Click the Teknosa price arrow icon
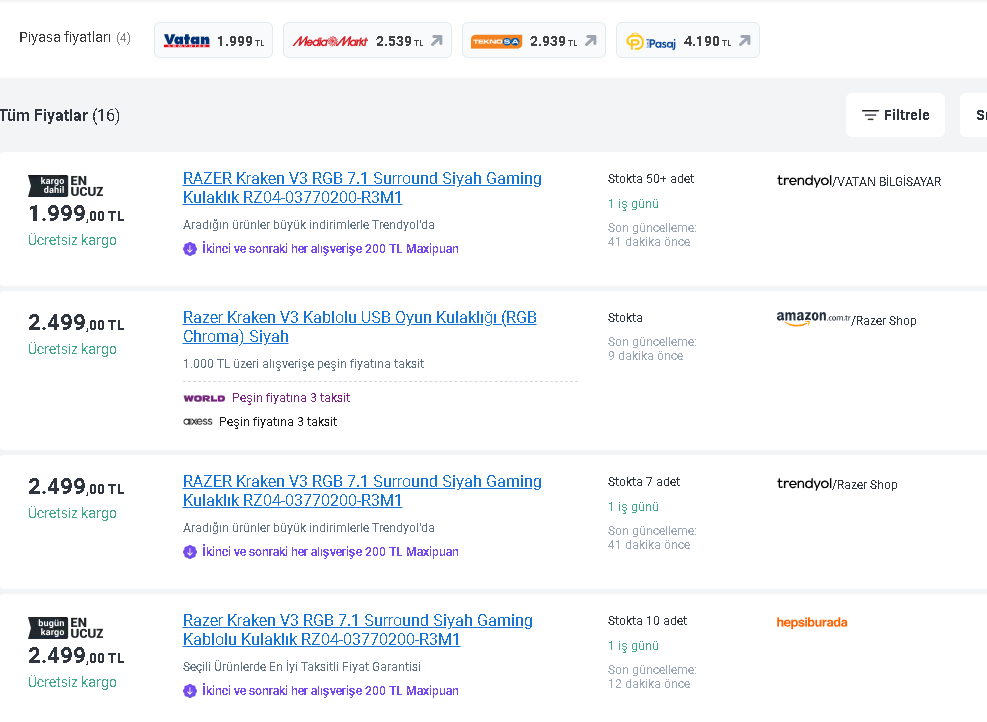Screen dimensions: 987x722 [x=590, y=41]
